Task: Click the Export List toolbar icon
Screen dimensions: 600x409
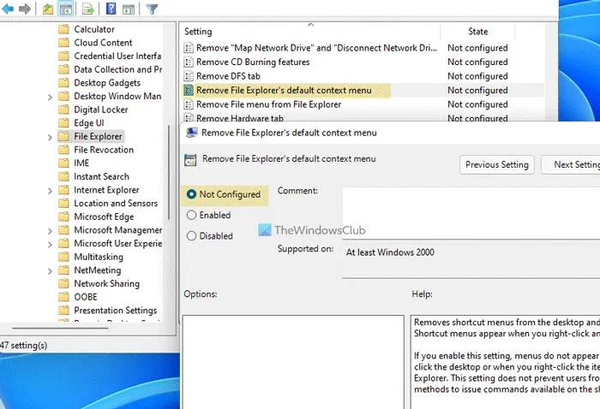Action: point(88,8)
